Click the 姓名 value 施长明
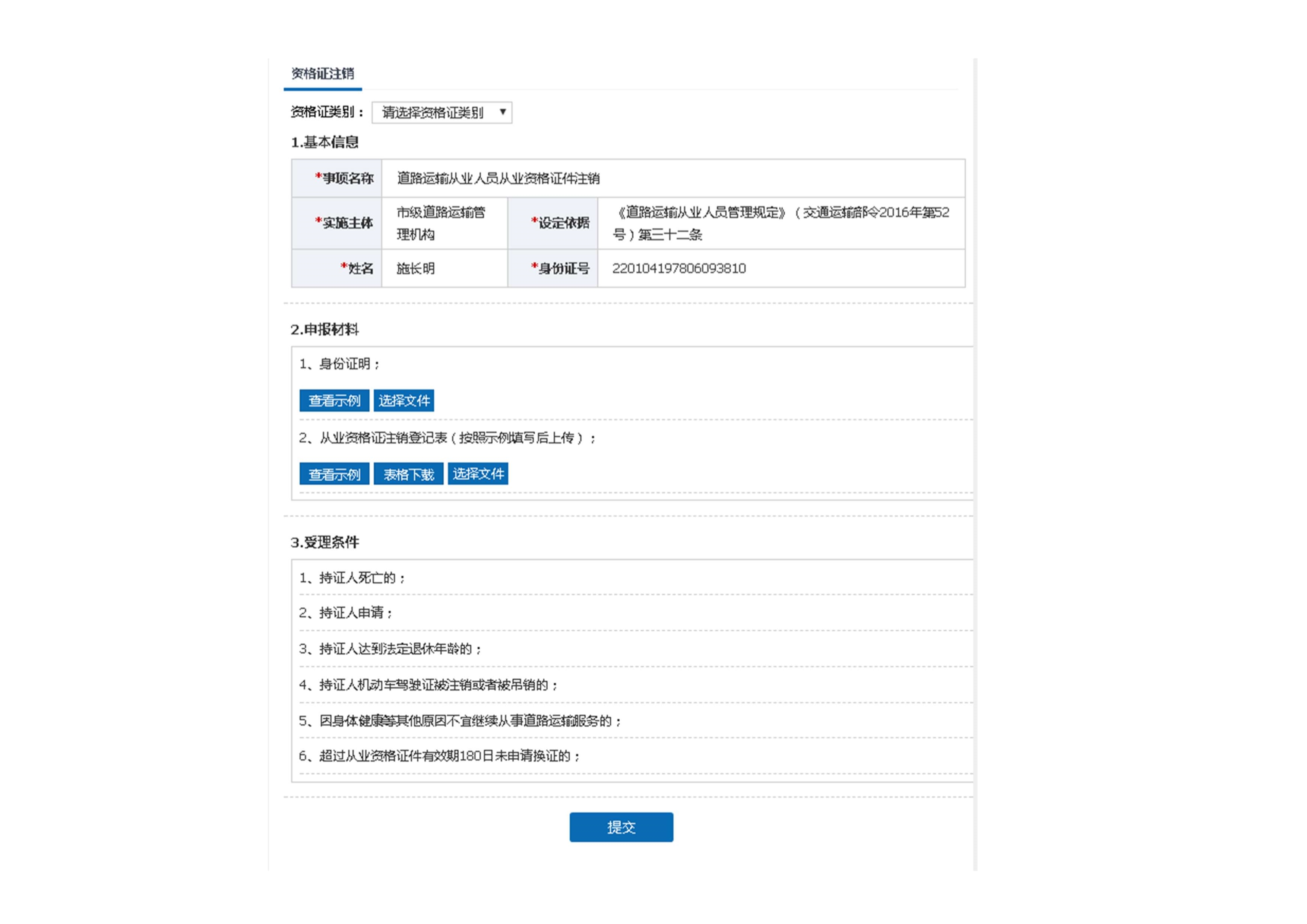1307x924 pixels. coord(415,269)
